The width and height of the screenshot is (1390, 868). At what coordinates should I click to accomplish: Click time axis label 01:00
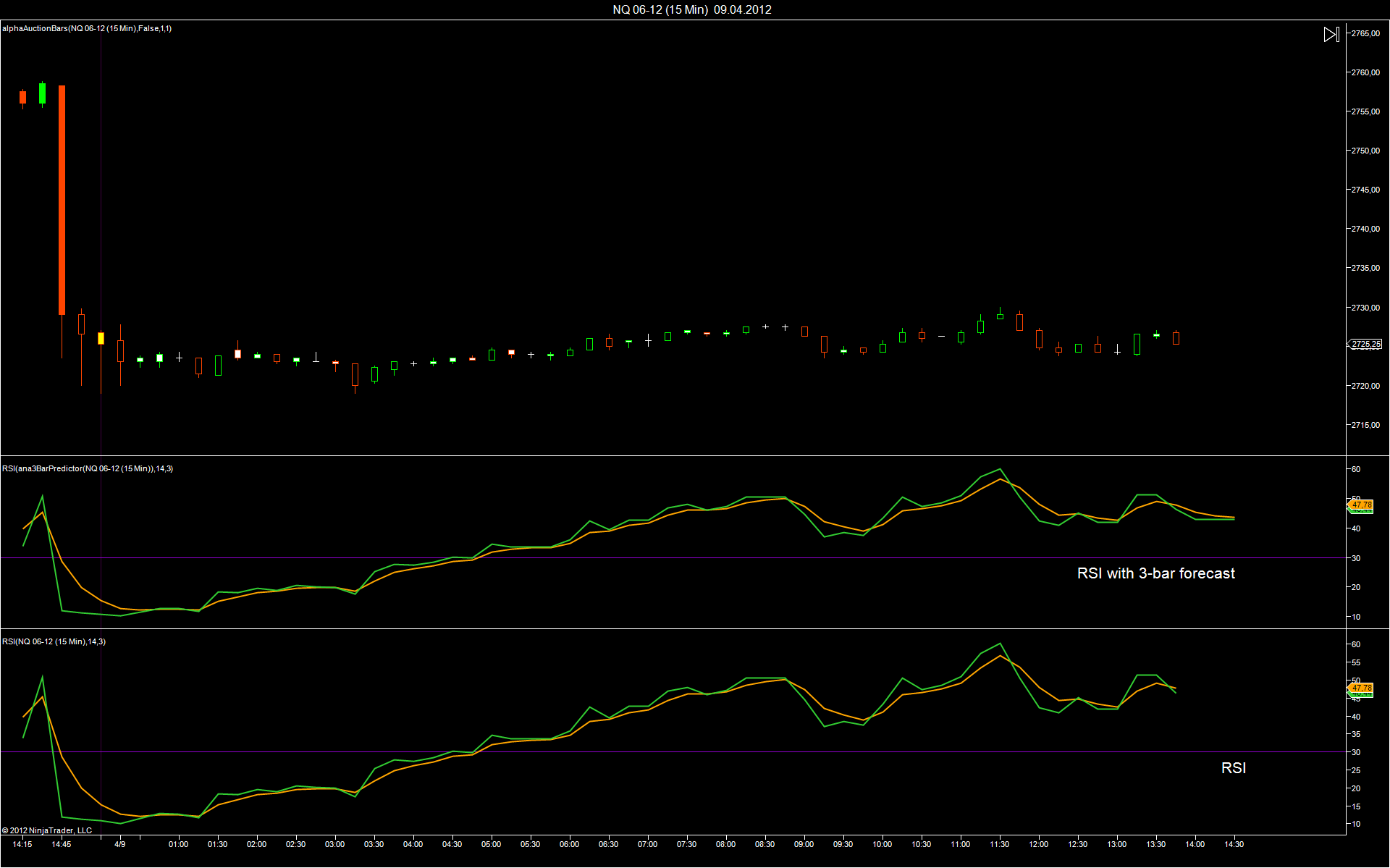[x=179, y=844]
